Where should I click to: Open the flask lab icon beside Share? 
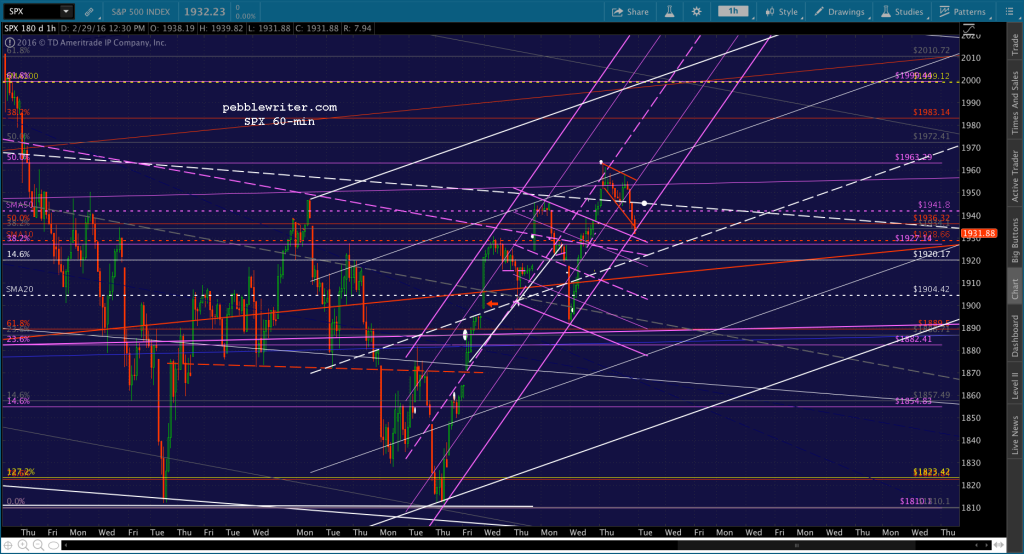(669, 12)
